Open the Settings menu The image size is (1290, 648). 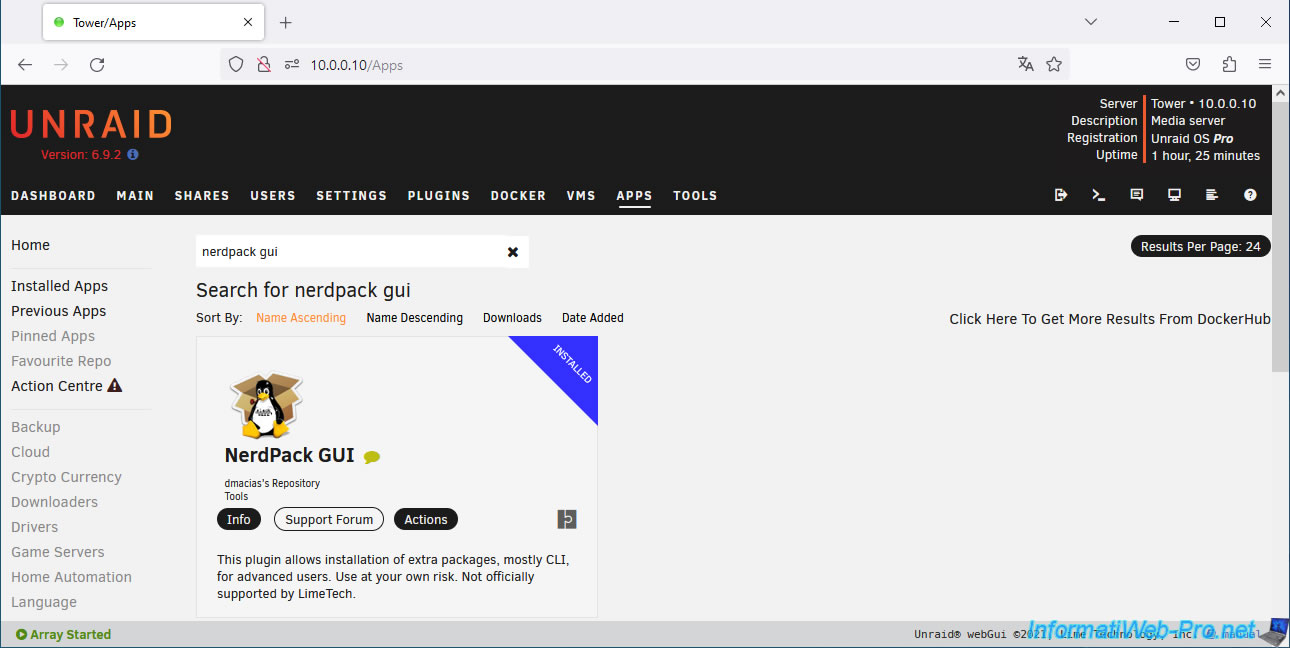[x=351, y=196]
